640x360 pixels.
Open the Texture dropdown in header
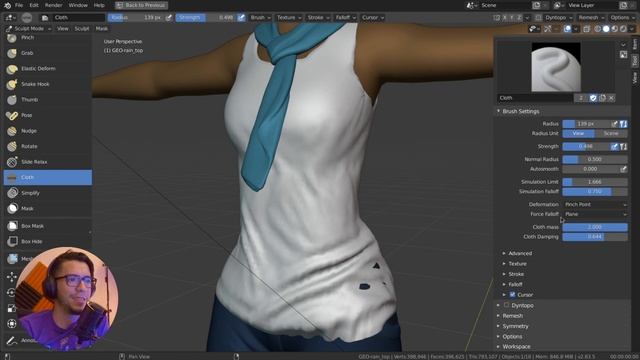point(289,18)
